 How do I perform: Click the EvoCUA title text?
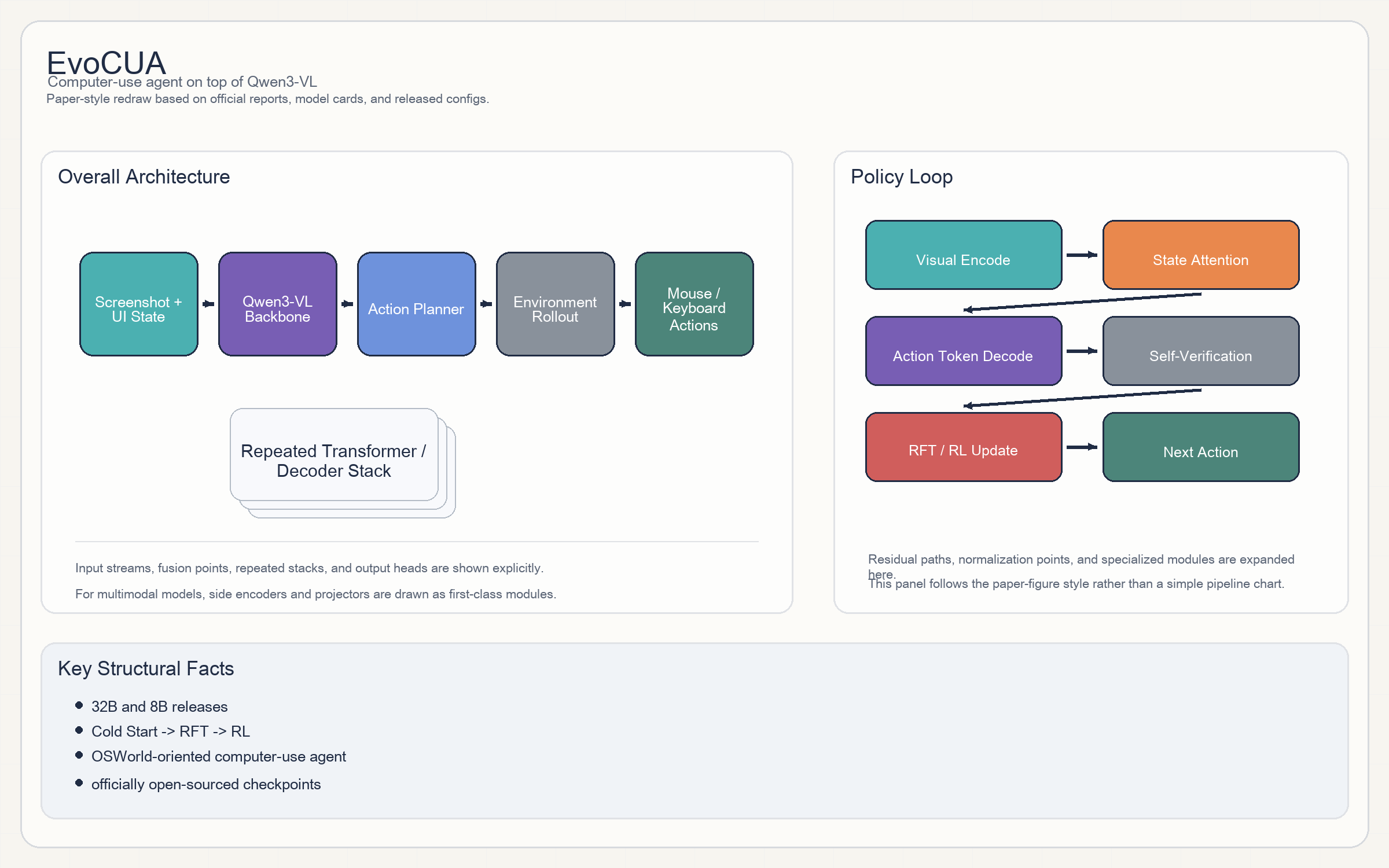(x=106, y=62)
